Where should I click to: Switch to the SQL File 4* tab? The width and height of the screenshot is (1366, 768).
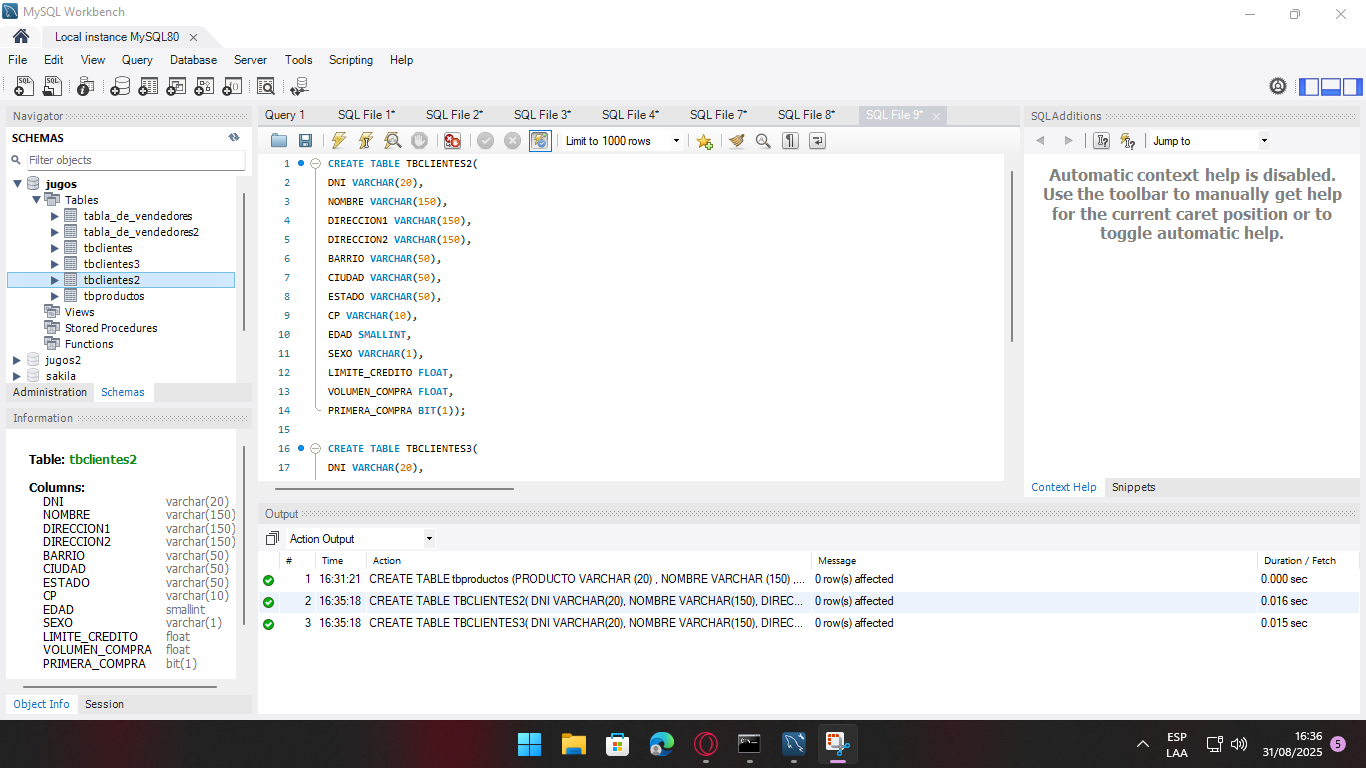pos(630,115)
